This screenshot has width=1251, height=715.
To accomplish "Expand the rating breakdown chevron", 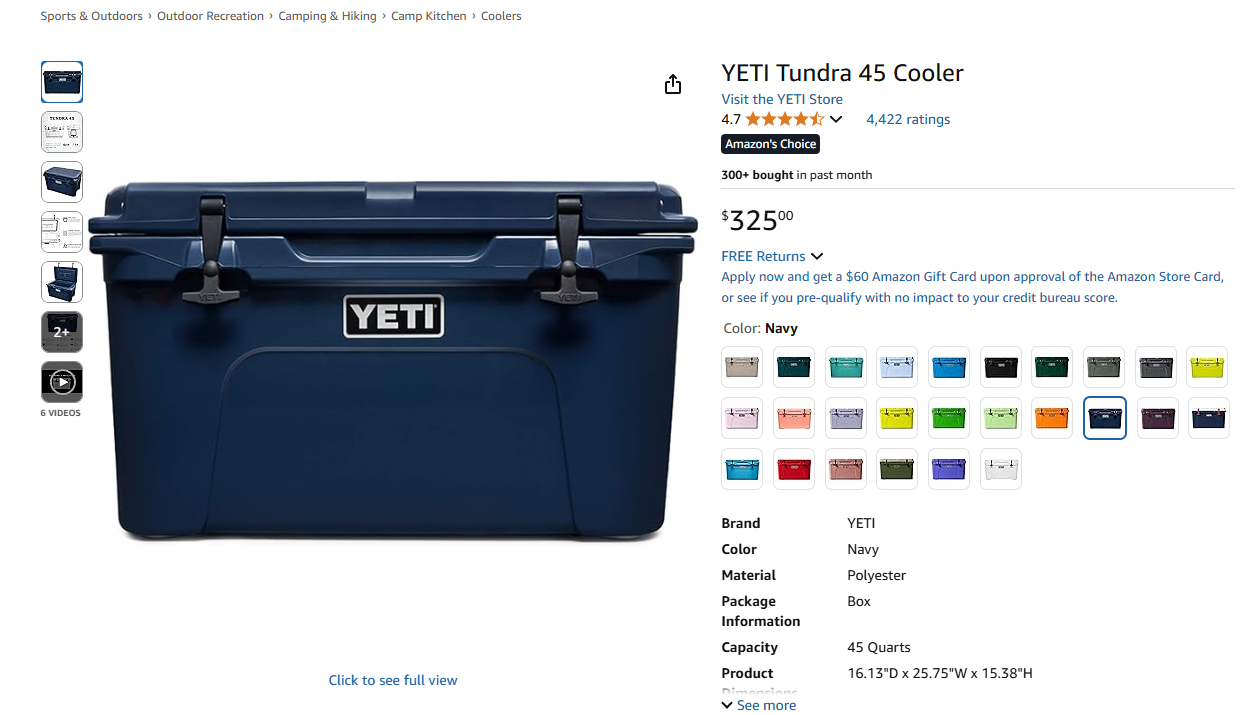I will coord(836,120).
